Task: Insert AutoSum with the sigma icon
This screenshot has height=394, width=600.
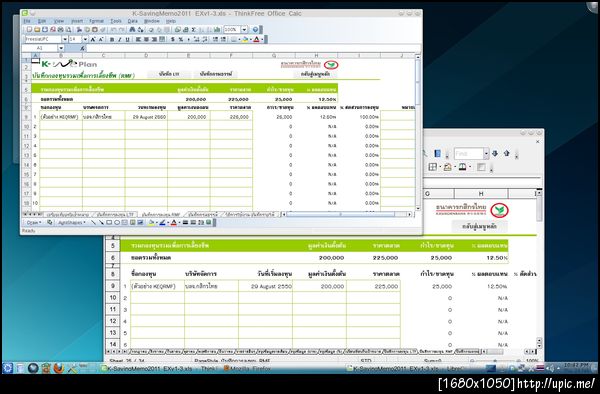Action: 194,29
